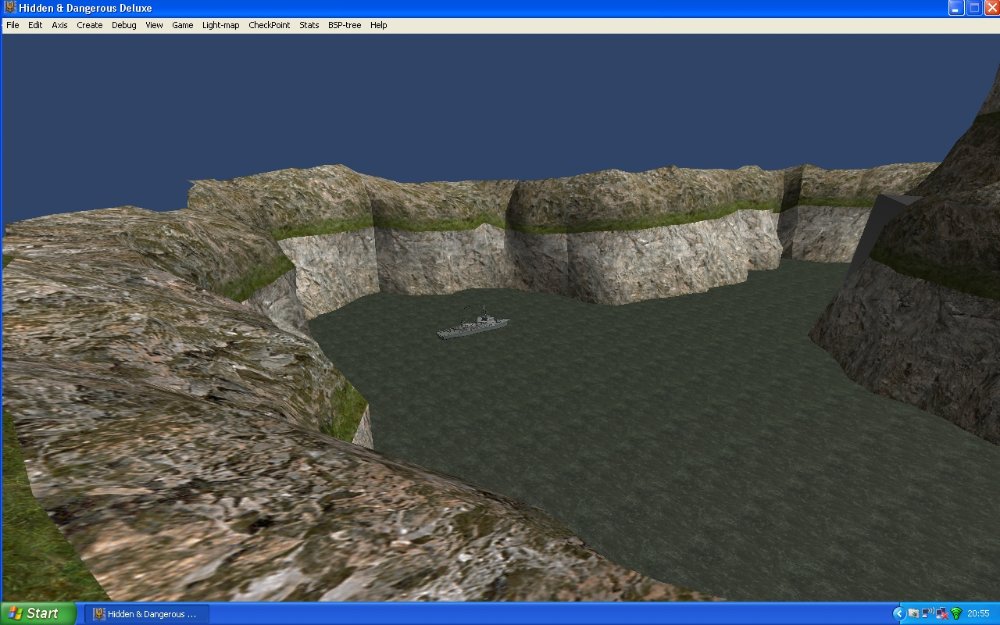Open the View menu
1000x625 pixels.
pyautogui.click(x=154, y=25)
